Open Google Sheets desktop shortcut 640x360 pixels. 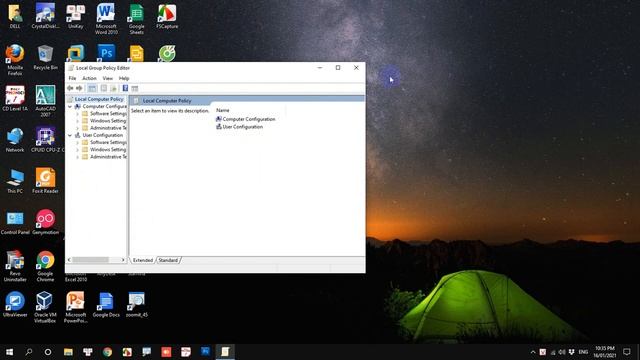[x=137, y=19]
